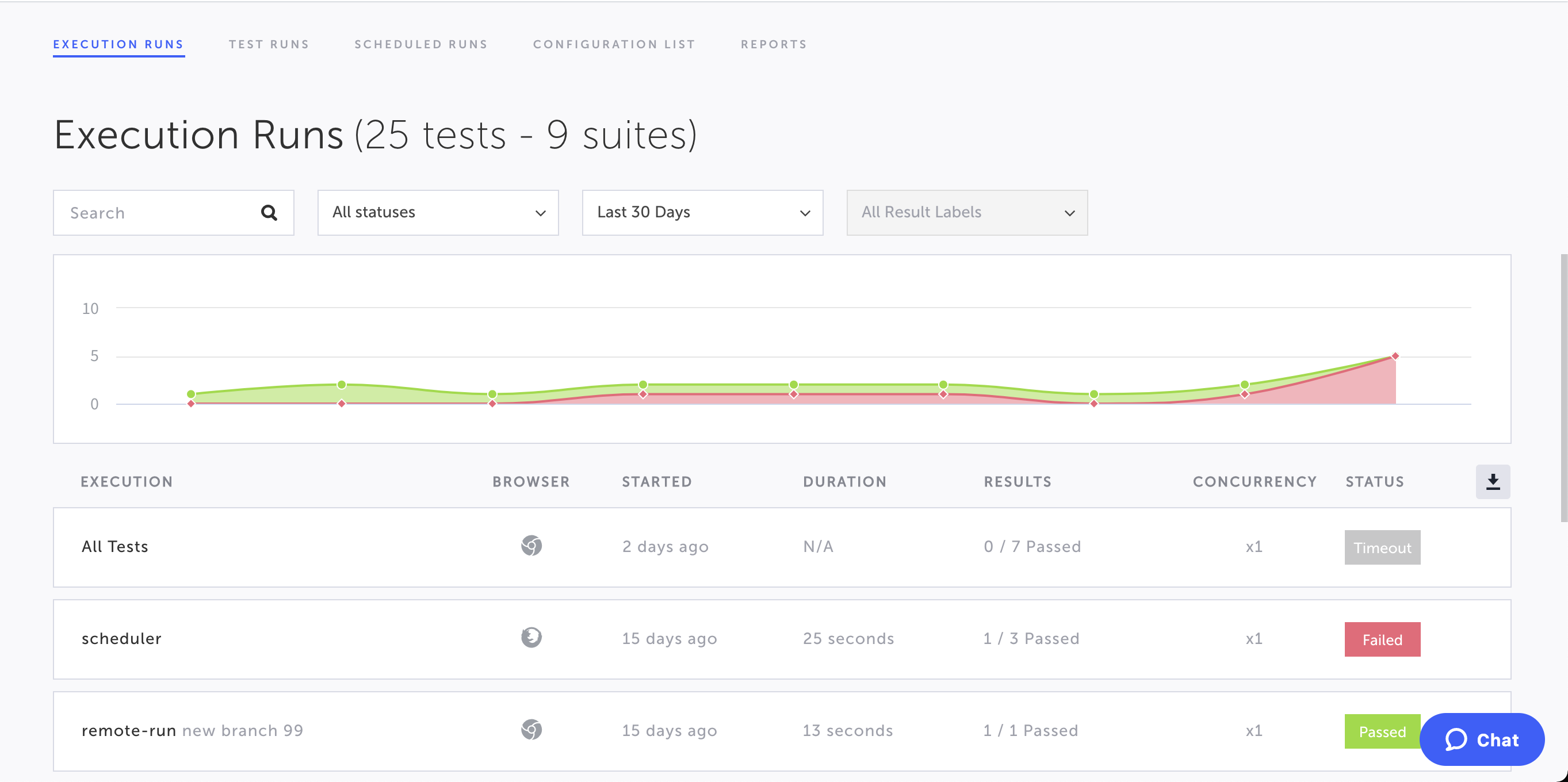Click the Failed status badge
1568x782 pixels.
pyautogui.click(x=1382, y=639)
